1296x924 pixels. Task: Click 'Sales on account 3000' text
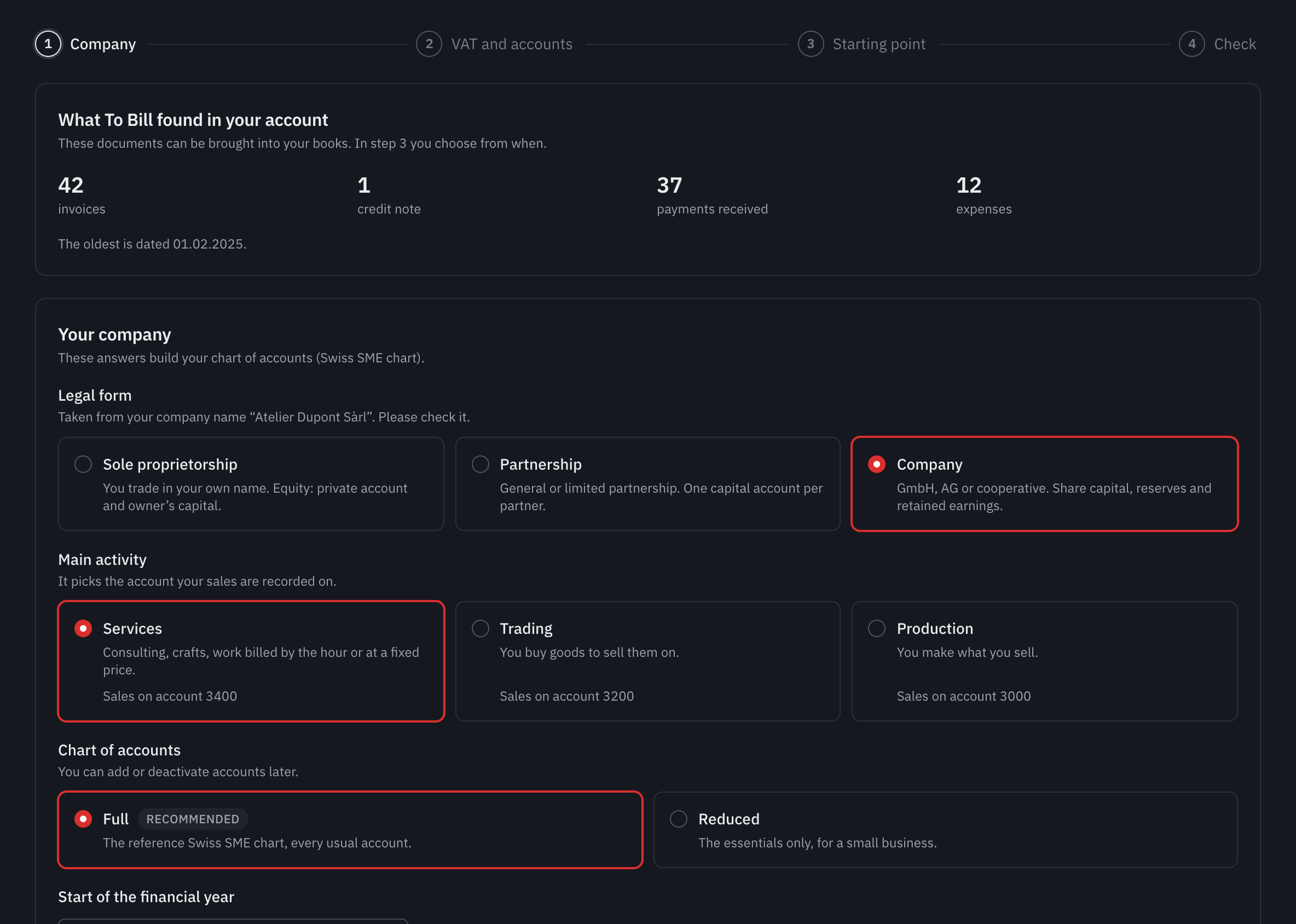point(964,696)
